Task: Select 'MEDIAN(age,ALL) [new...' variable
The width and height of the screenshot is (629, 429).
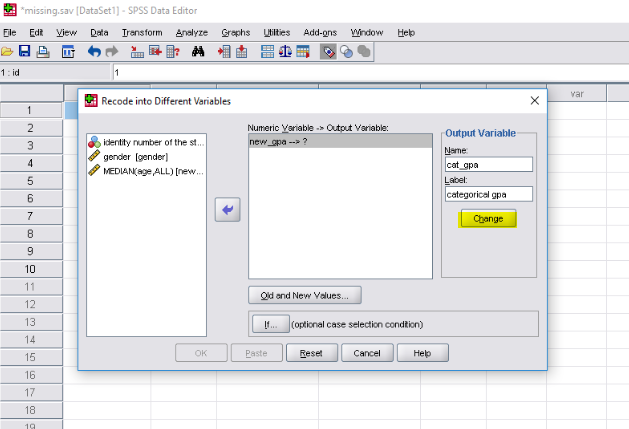Action: (146, 171)
